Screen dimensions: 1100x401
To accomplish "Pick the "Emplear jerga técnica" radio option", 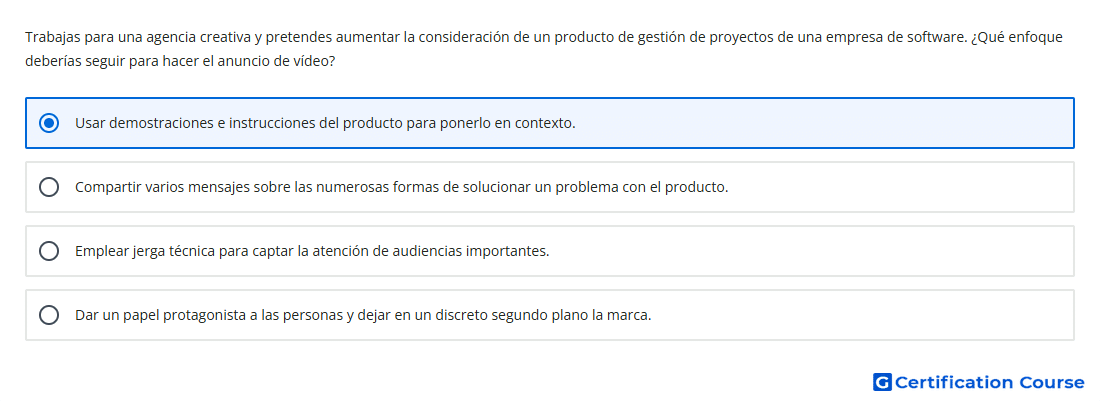I will [49, 251].
